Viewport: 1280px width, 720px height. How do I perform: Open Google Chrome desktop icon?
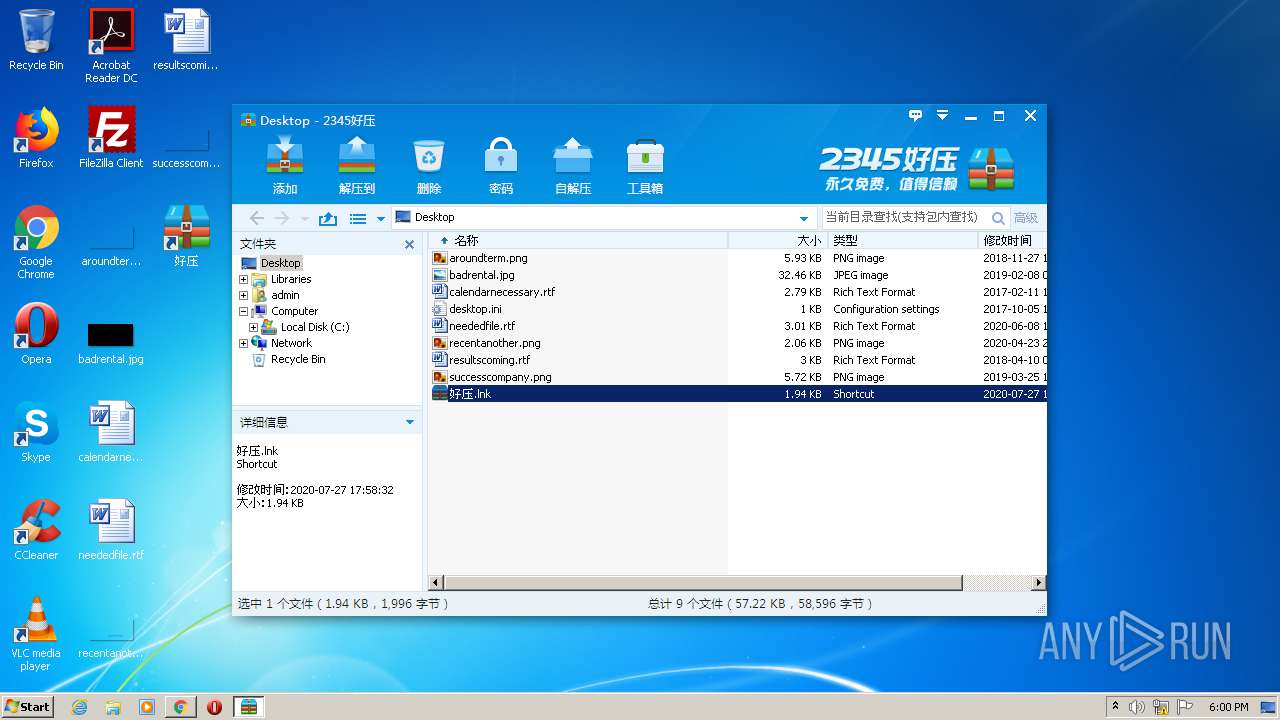click(36, 242)
